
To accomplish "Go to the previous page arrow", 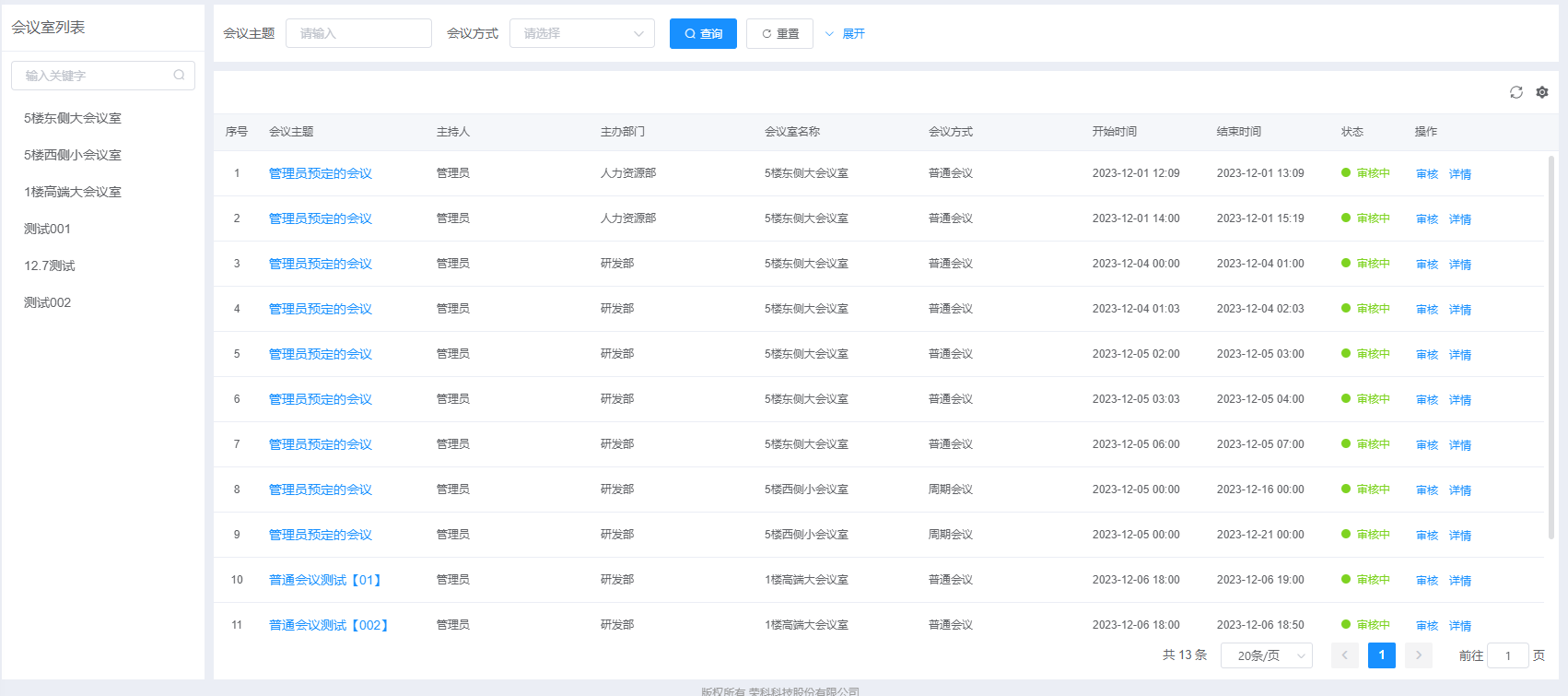I will click(1344, 655).
